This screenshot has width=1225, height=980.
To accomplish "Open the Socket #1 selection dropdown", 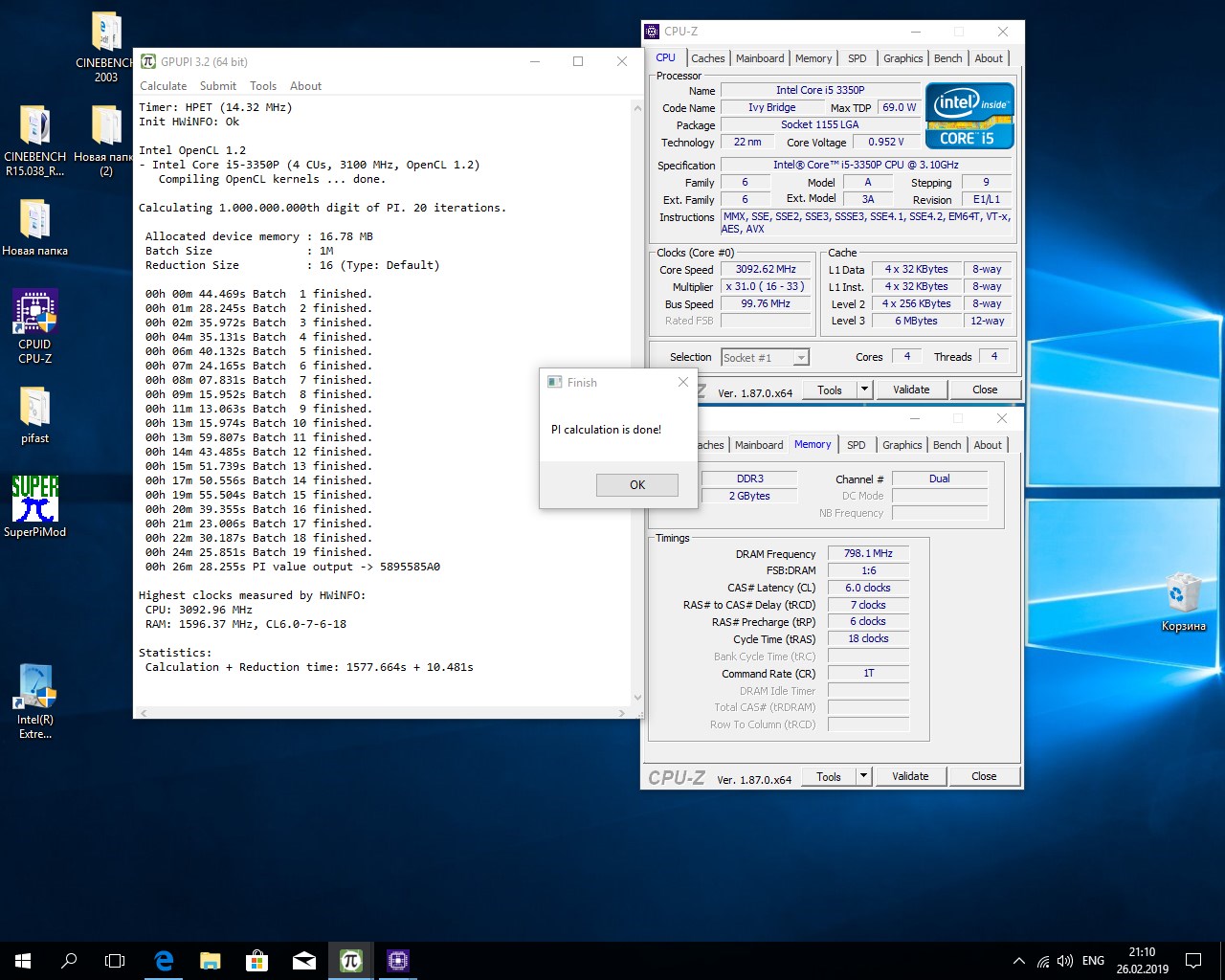I will tap(765, 357).
